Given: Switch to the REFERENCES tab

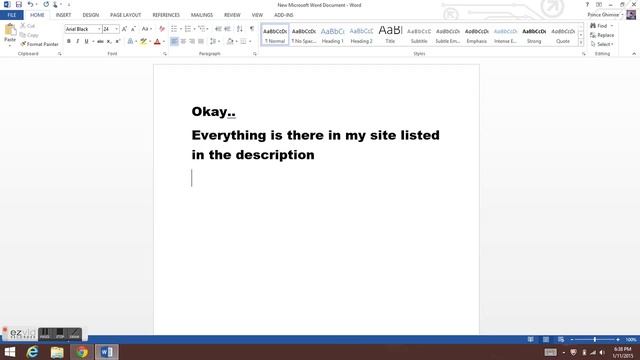Looking at the screenshot, I should (x=166, y=15).
